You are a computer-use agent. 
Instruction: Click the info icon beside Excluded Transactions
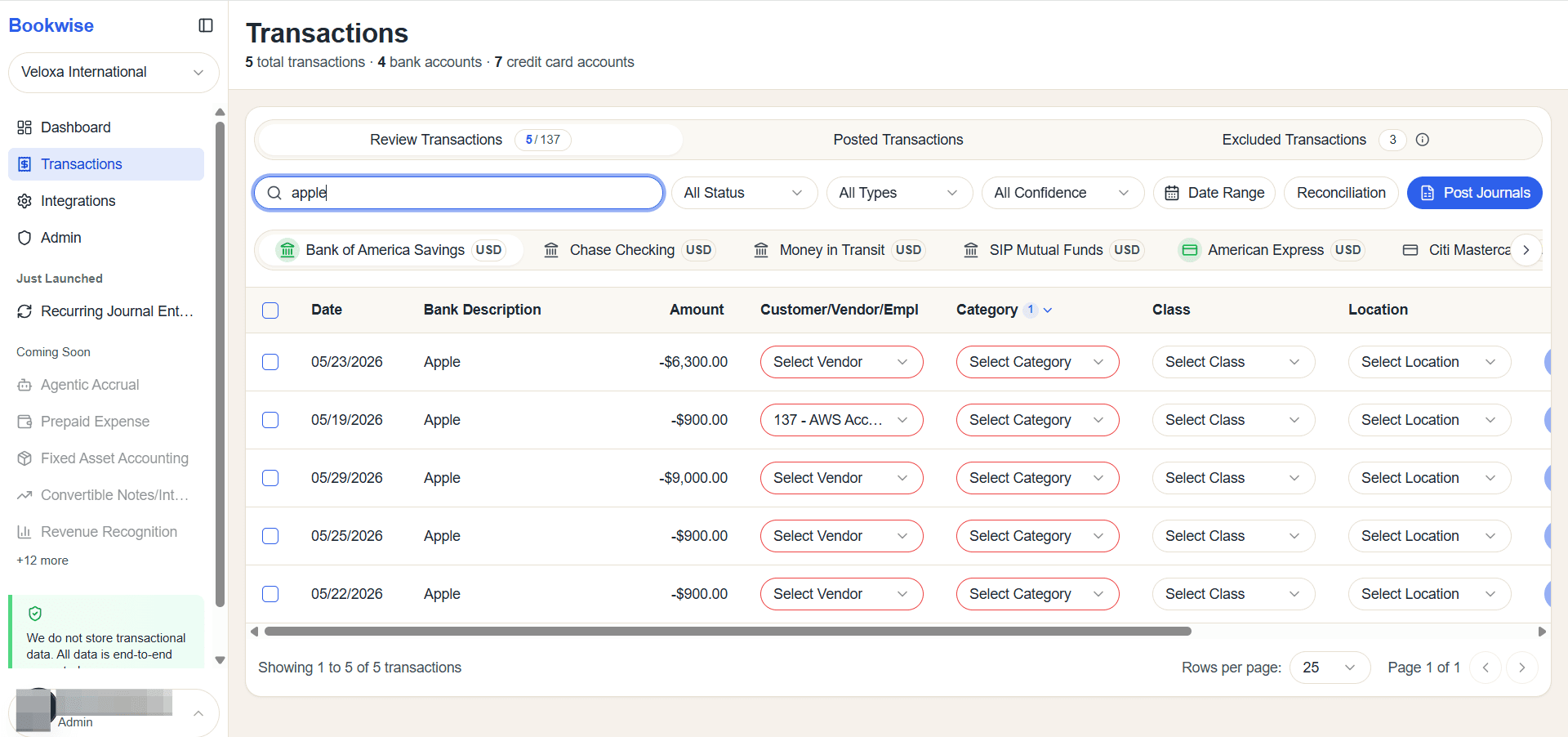1423,140
